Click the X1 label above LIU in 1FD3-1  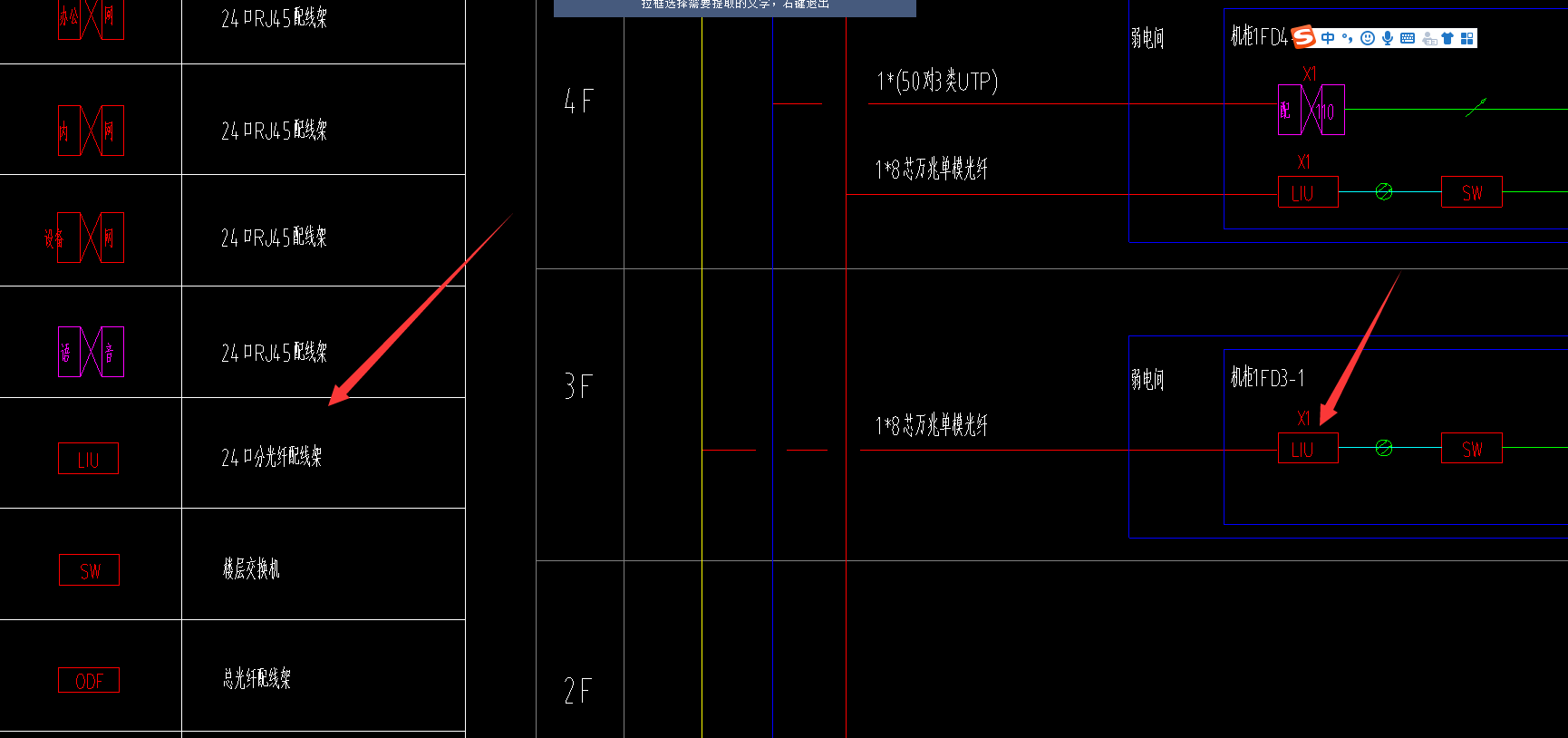coord(1303,419)
